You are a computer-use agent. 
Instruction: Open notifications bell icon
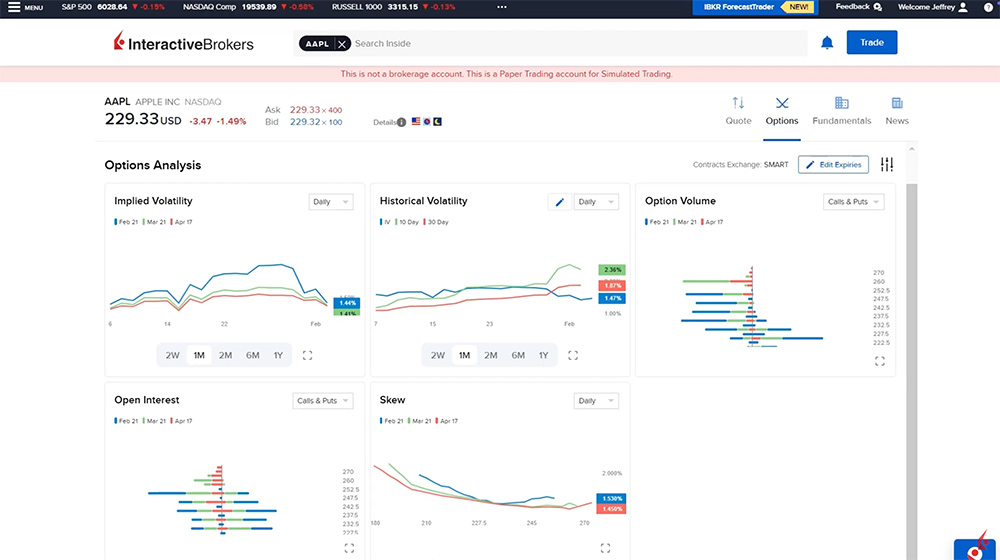(827, 43)
